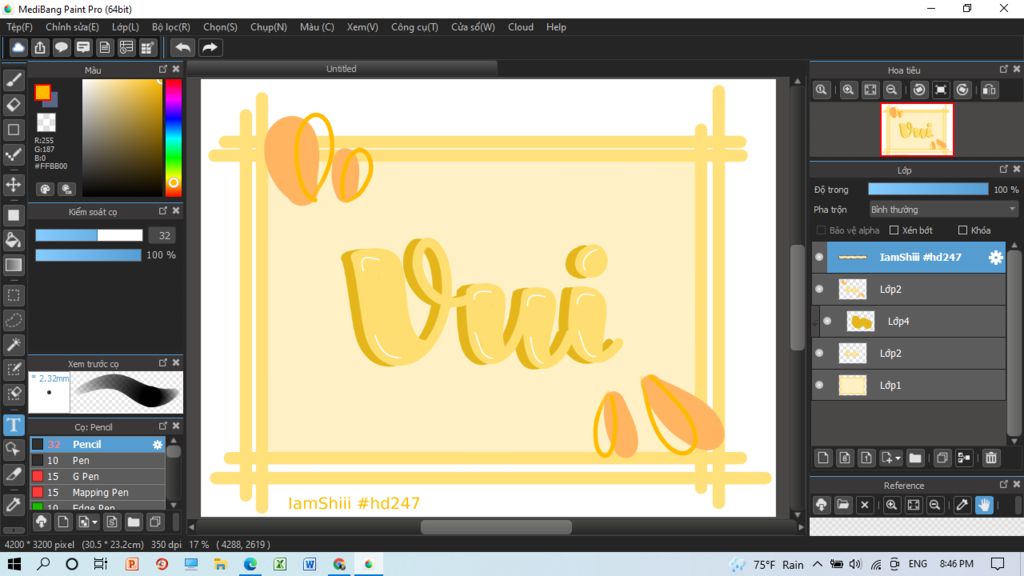Expand add-brush dropdown arrow in brush panel
This screenshot has width=1024, height=576.
95,522
